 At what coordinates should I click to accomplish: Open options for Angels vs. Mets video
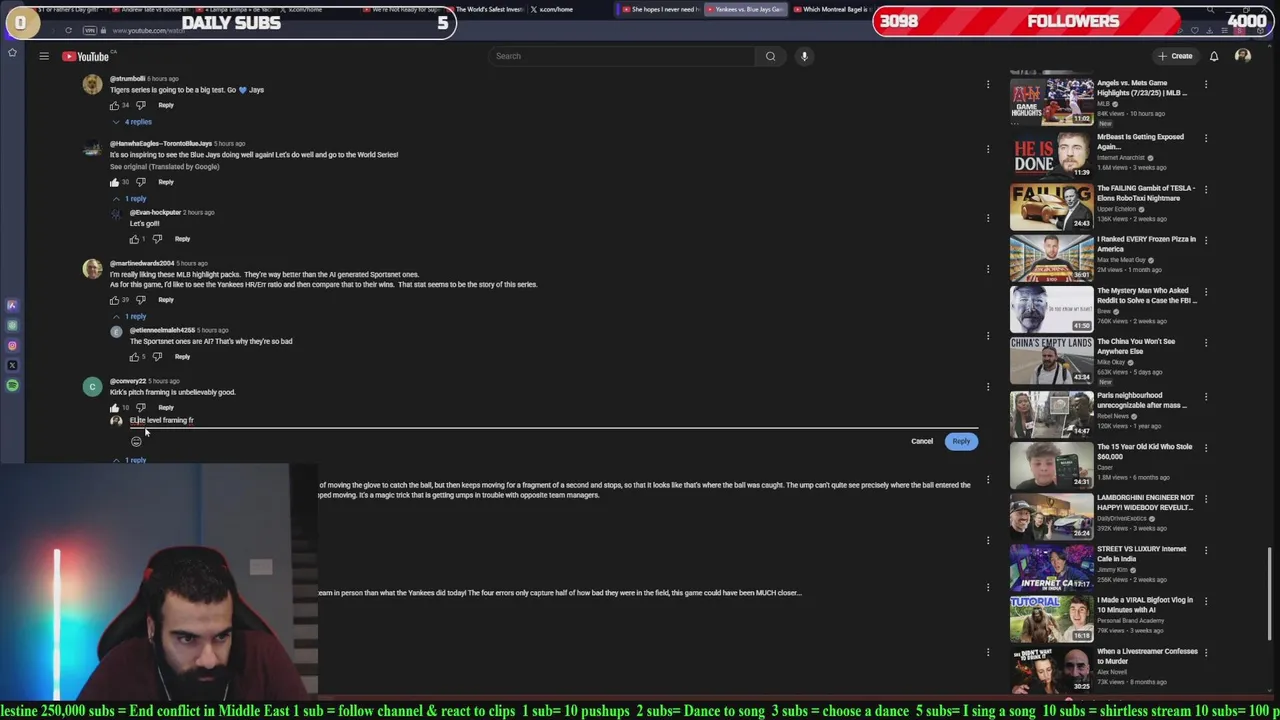click(x=1206, y=84)
